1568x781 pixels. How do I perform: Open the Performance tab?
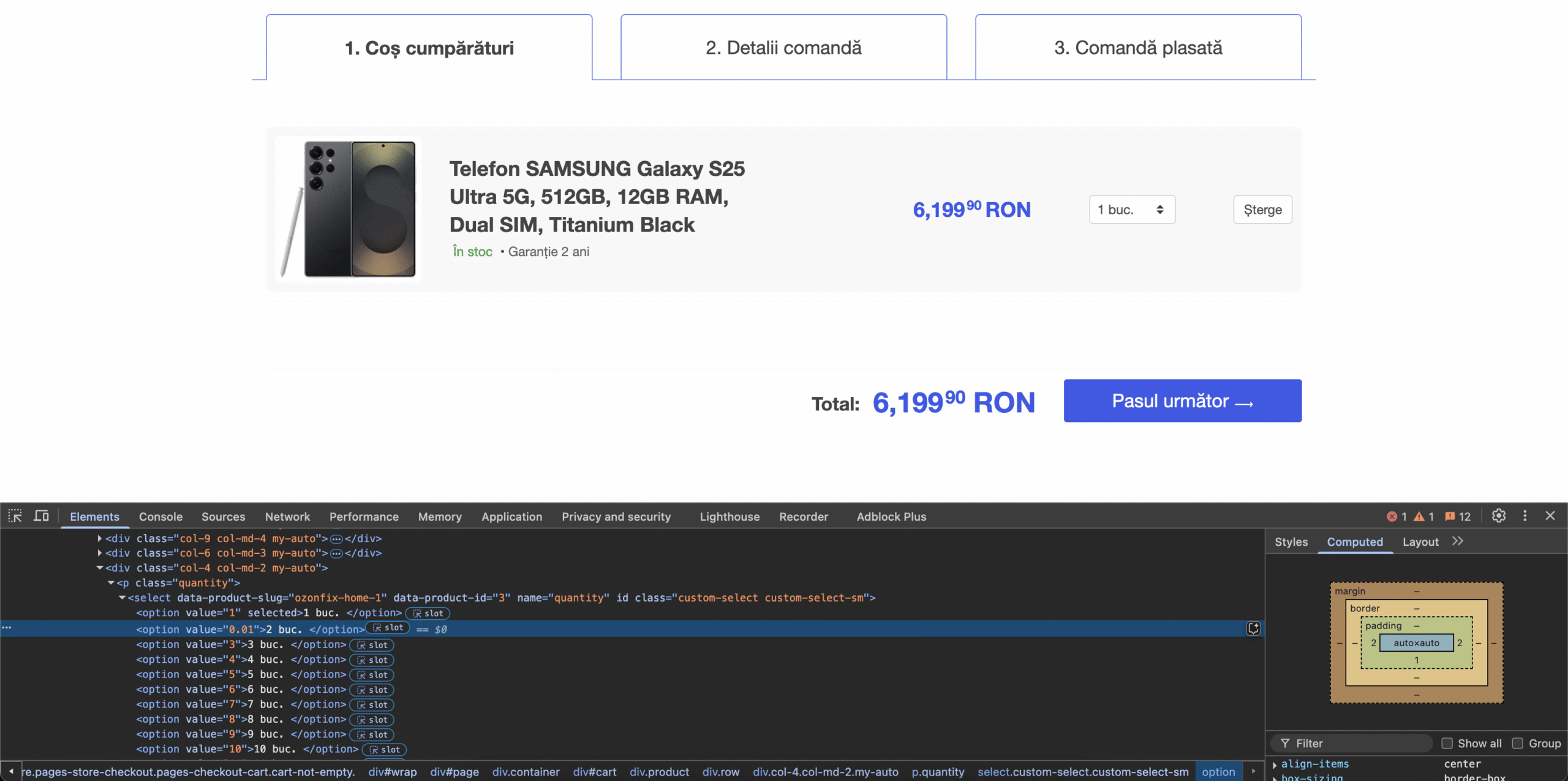364,517
